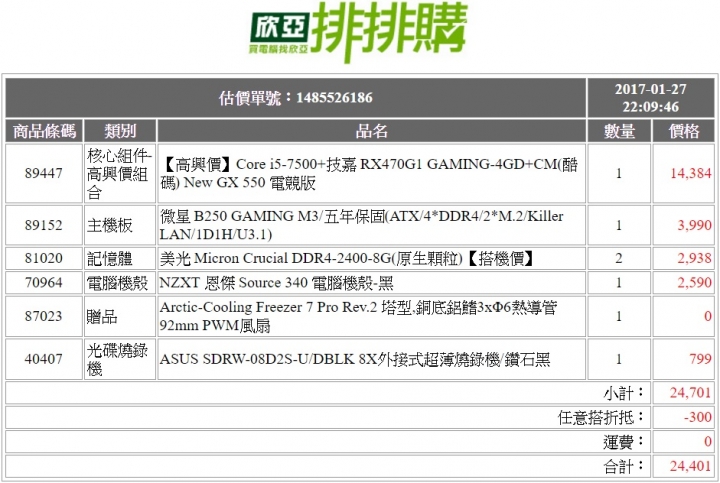Click category 核心組件-高興價組合
The width and height of the screenshot is (720, 483).
coord(119,174)
